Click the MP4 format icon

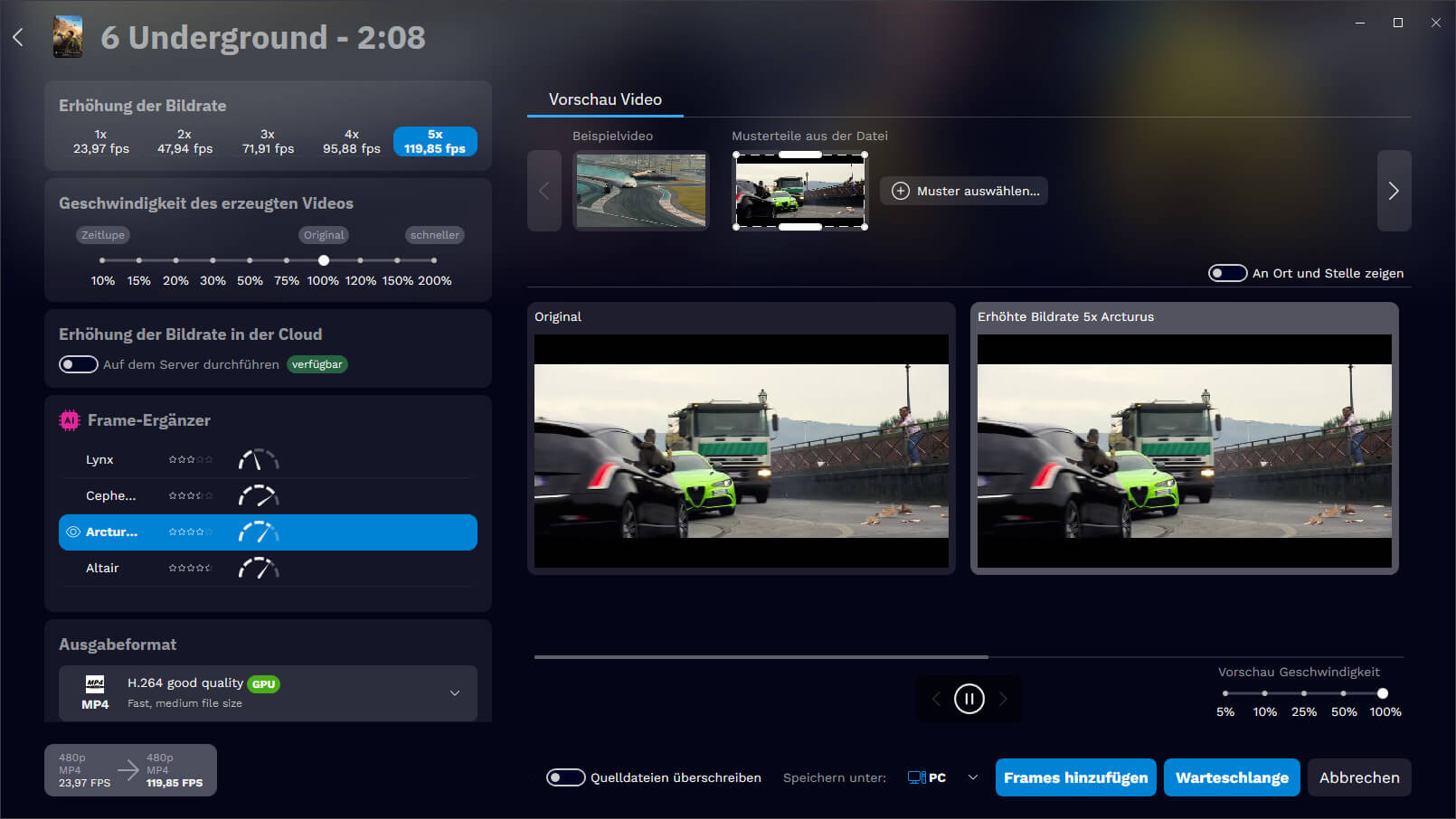(x=95, y=692)
